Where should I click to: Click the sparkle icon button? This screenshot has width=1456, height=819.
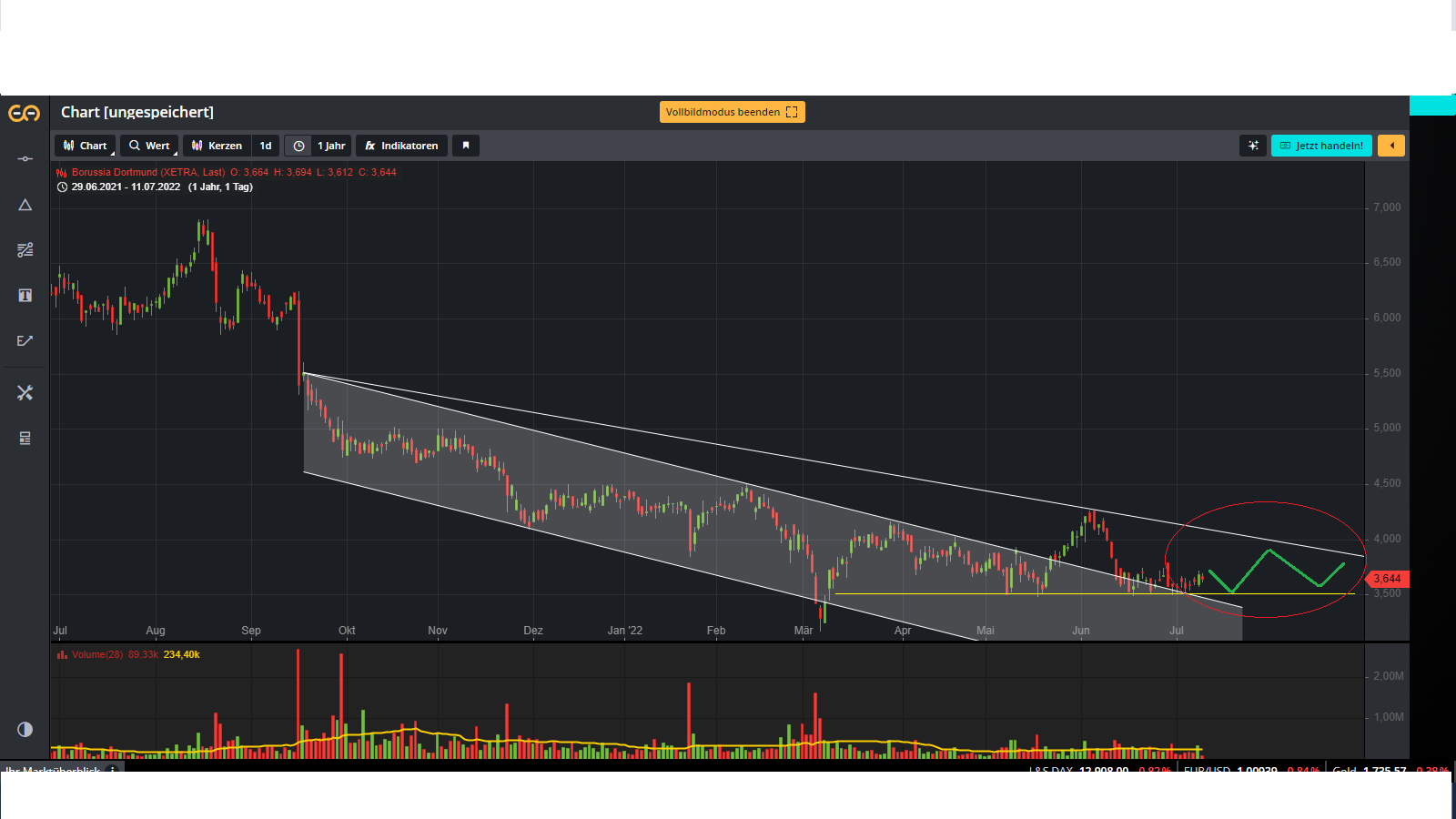pos(1253,146)
